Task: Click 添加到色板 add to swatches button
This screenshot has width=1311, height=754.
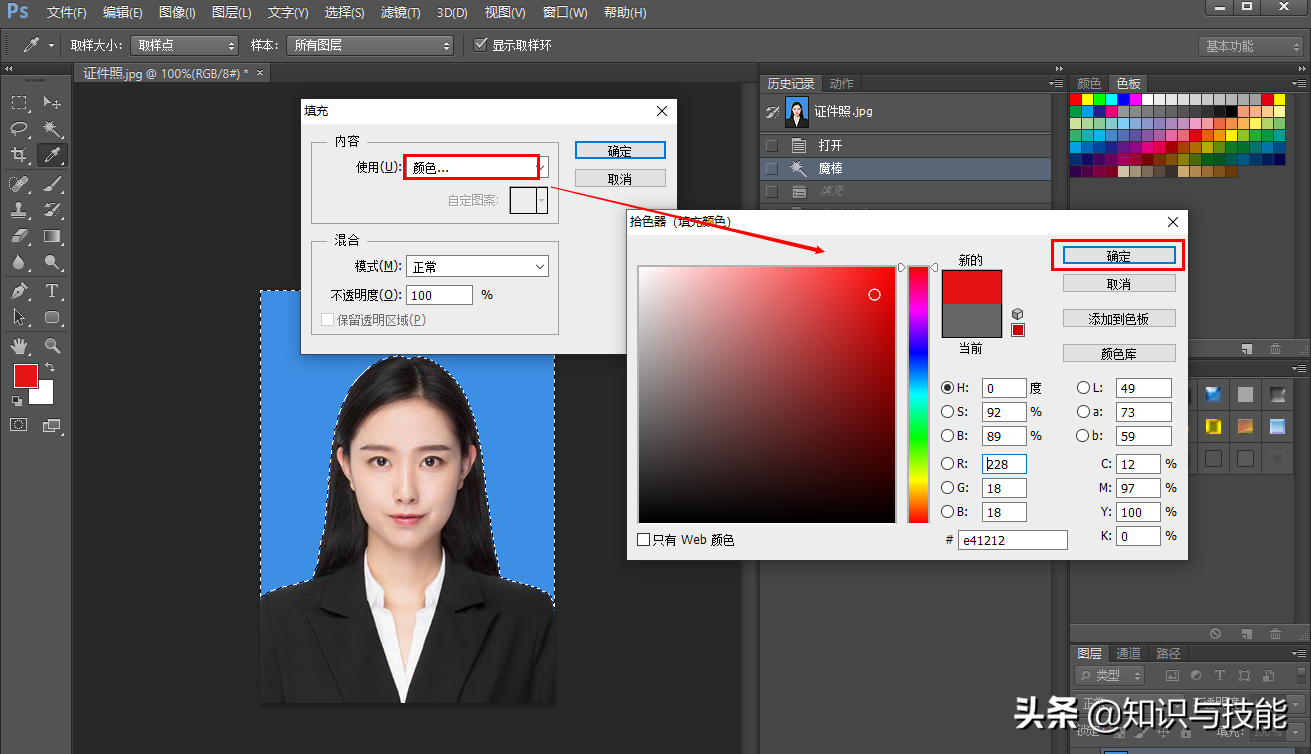Action: coord(1119,319)
